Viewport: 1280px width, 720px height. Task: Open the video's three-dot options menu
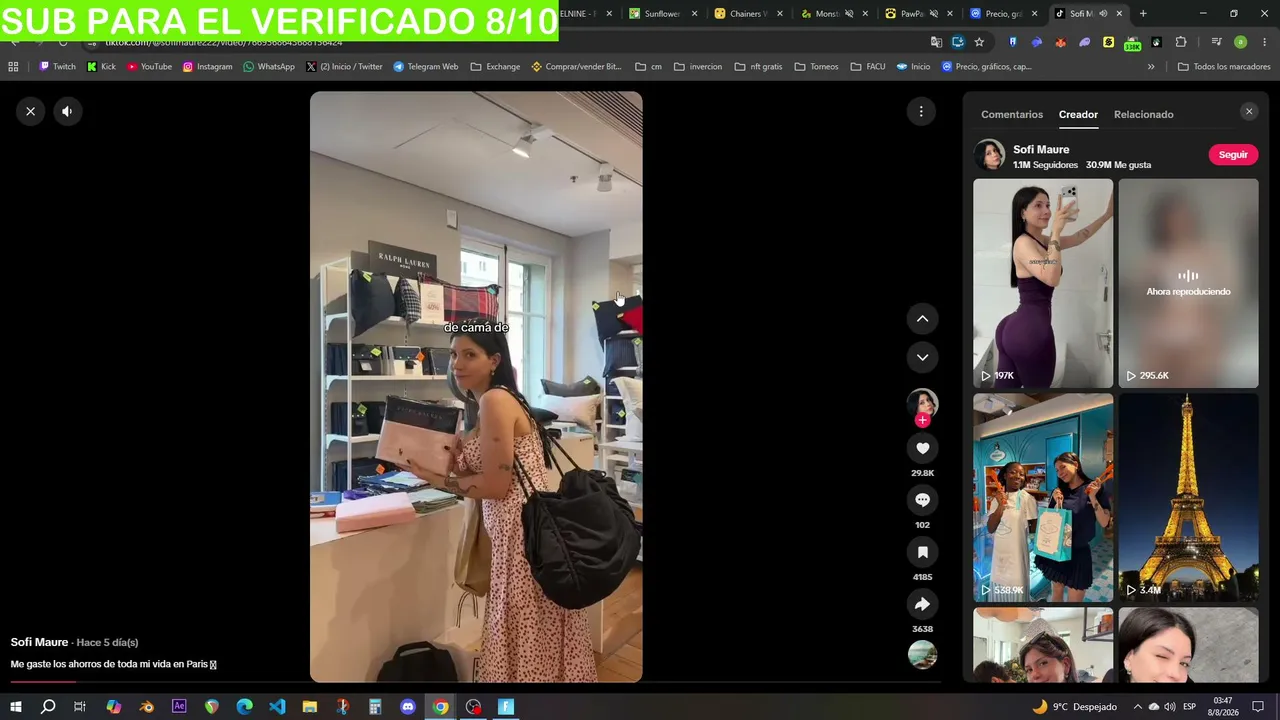tap(921, 111)
